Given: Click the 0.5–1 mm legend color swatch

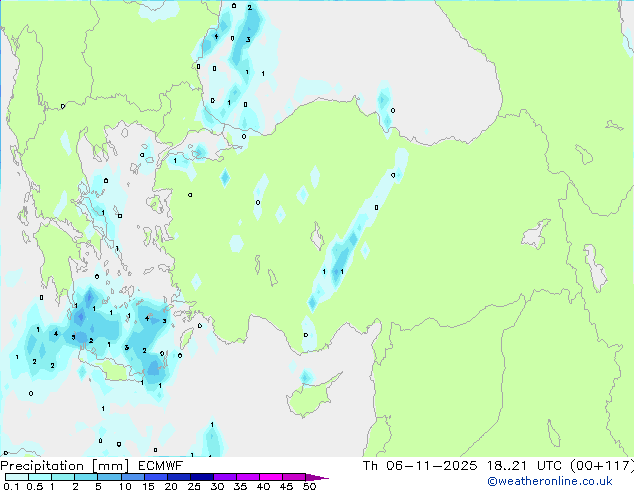Looking at the screenshot, I should coord(40,477).
